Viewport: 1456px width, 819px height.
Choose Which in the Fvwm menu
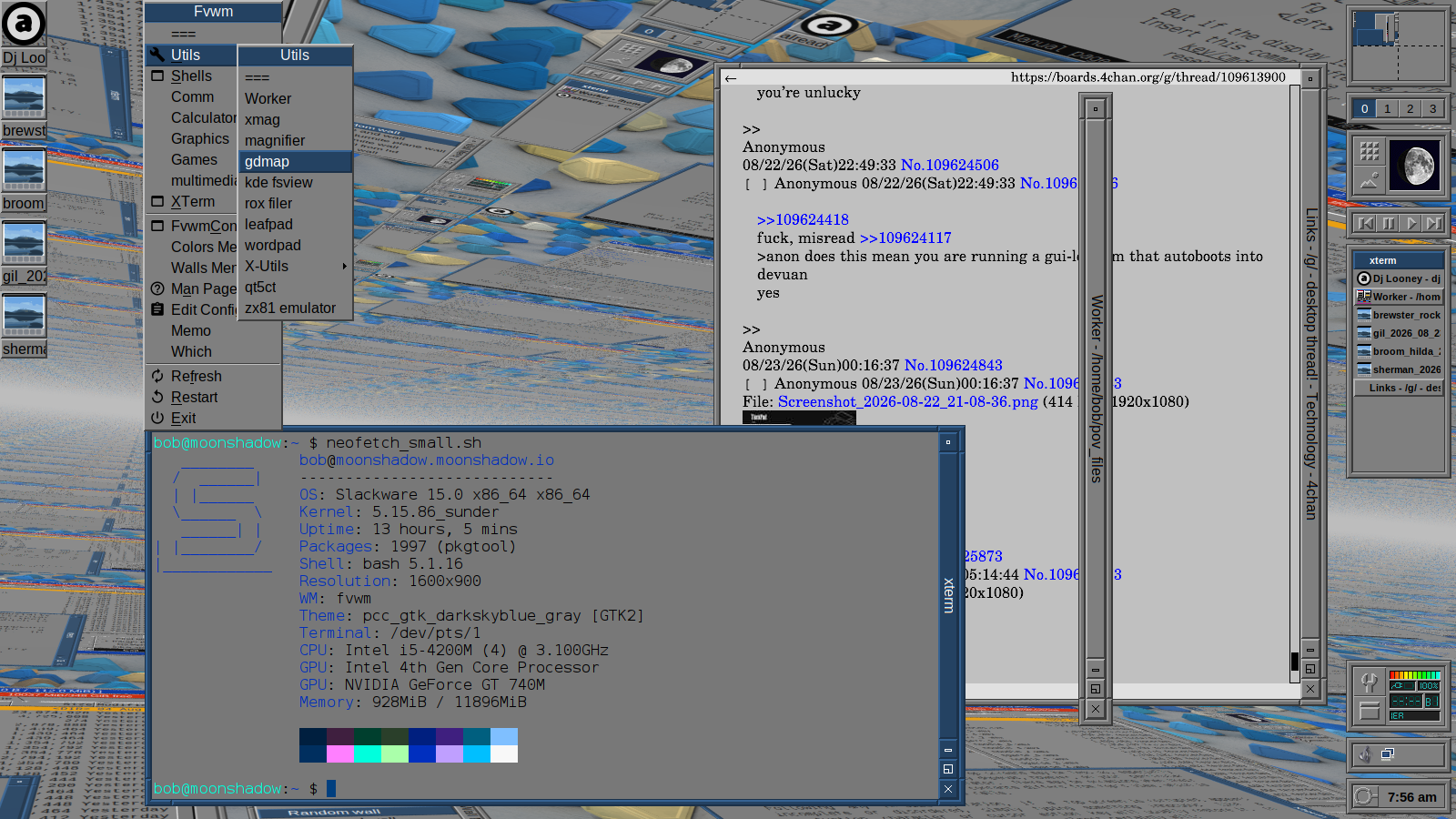click(x=213, y=352)
